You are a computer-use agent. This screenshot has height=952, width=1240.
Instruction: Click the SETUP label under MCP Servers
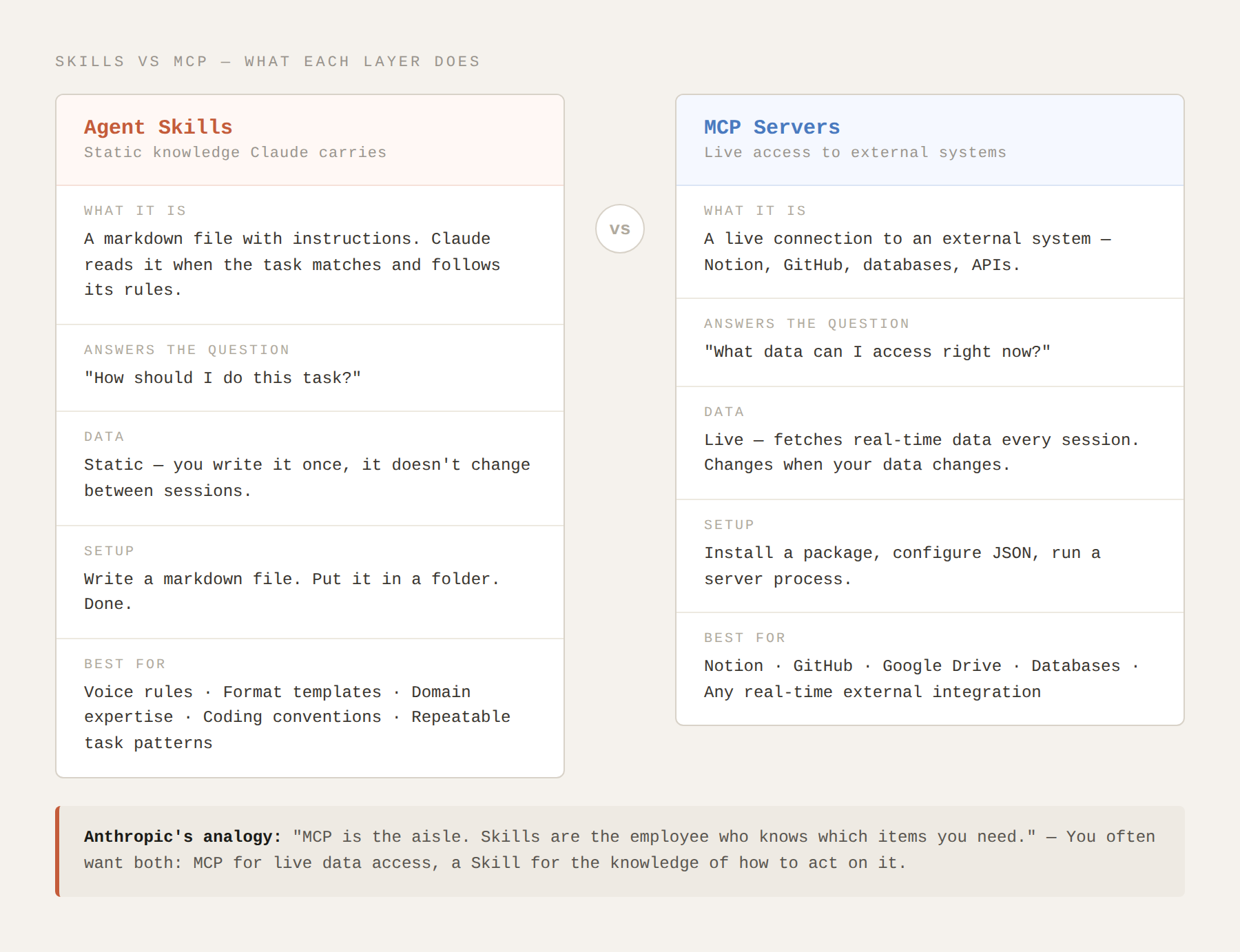pos(729,524)
